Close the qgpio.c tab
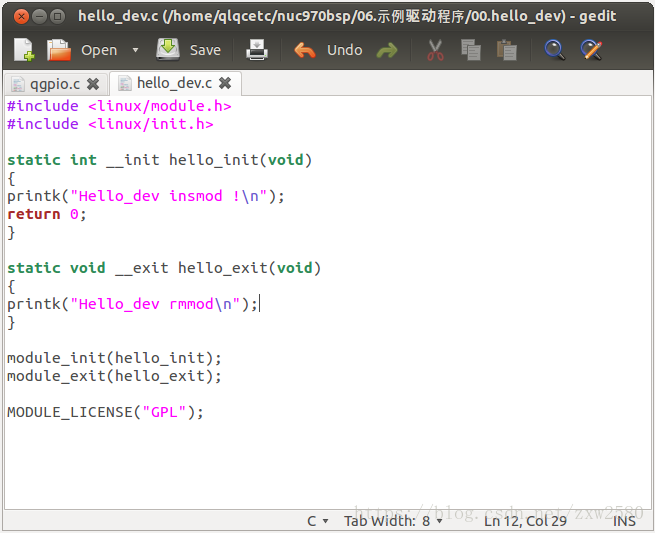The image size is (655, 533). (x=93, y=84)
